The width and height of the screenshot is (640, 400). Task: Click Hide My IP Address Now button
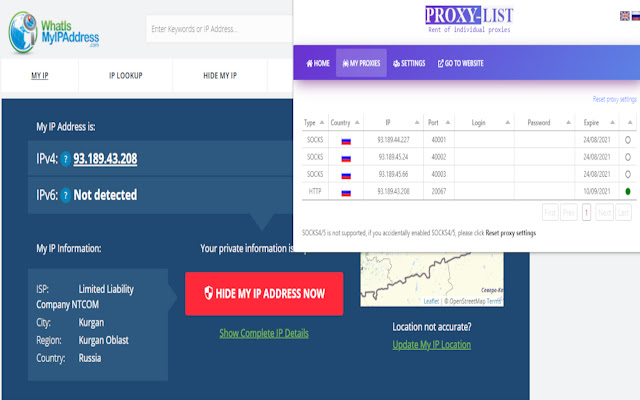pos(264,294)
